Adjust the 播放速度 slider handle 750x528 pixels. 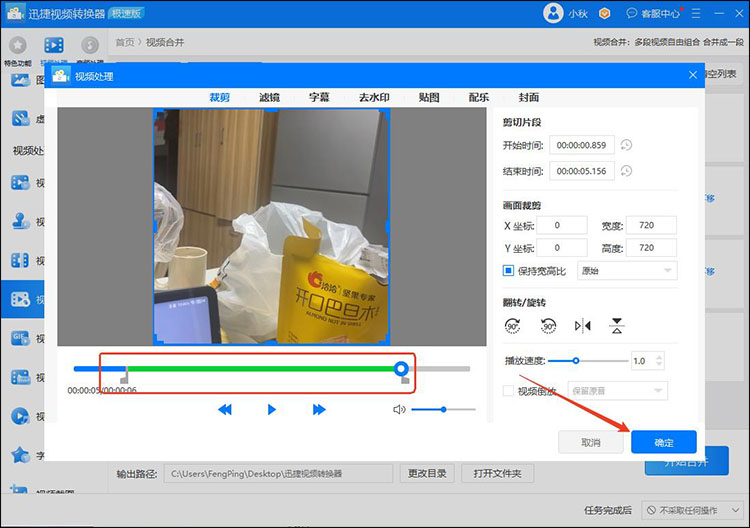click(x=576, y=361)
